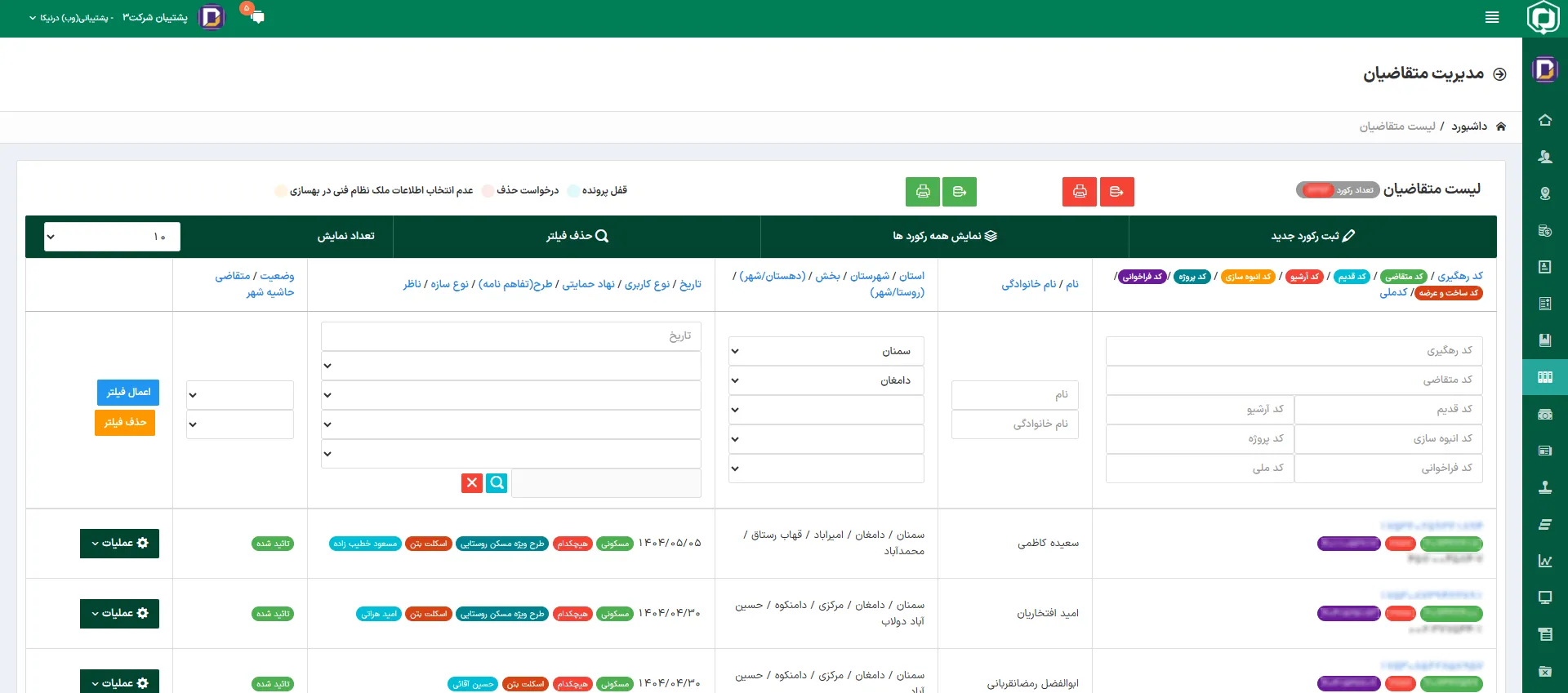This screenshot has height=693, width=1568.
Task: Click the اعمال فیلتر blue button
Action: 128,393
